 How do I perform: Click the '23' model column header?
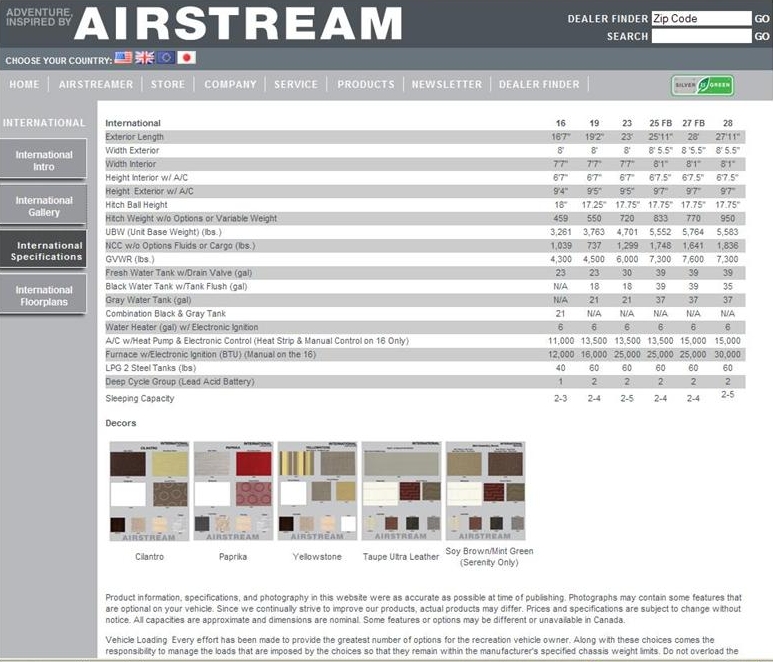tap(627, 123)
